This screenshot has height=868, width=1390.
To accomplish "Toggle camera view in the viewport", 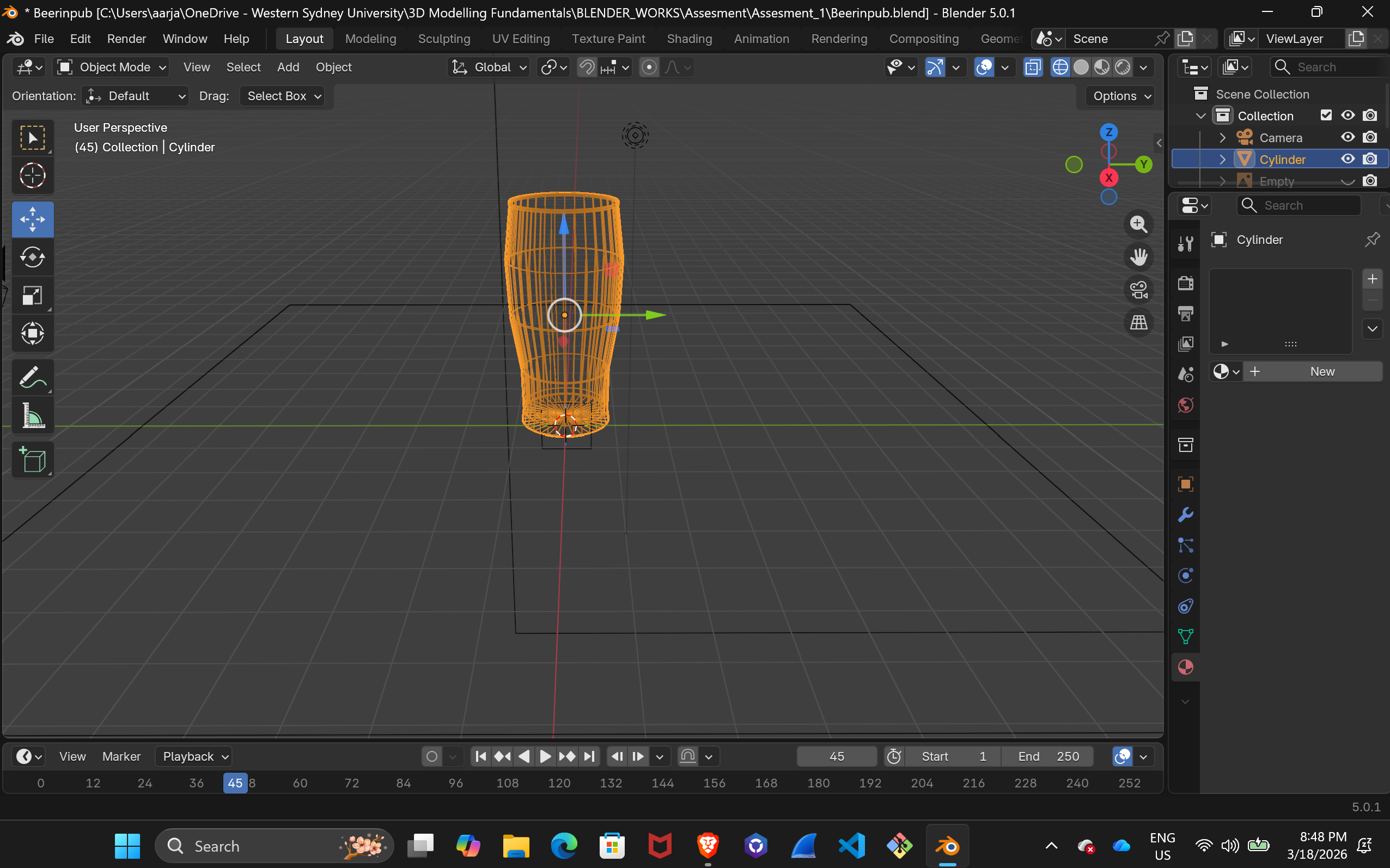I will pos(1138,289).
